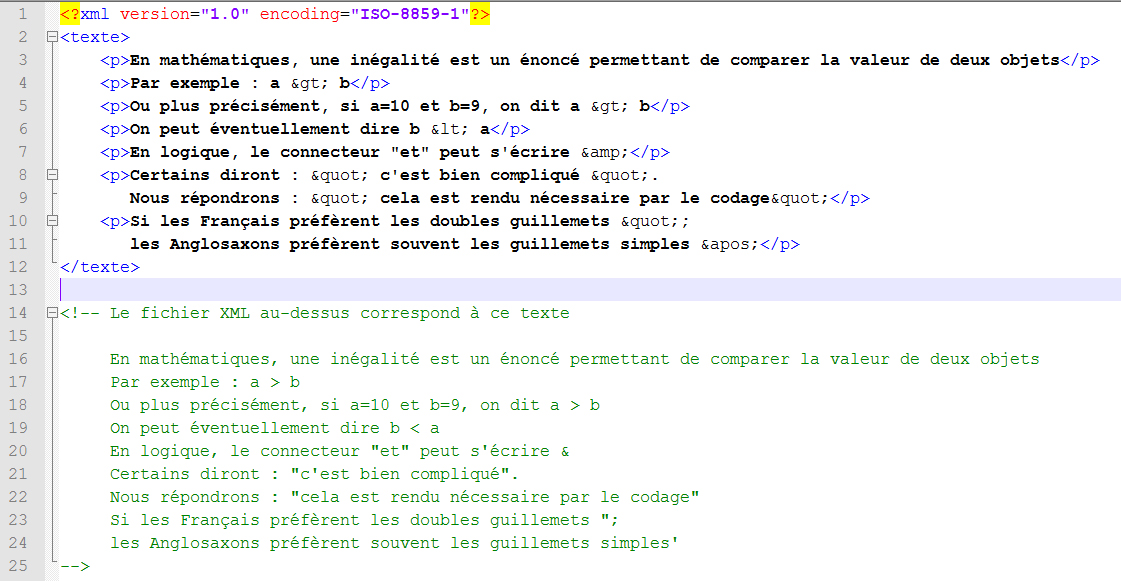Click "Par exemple" on line 4

tap(184, 83)
